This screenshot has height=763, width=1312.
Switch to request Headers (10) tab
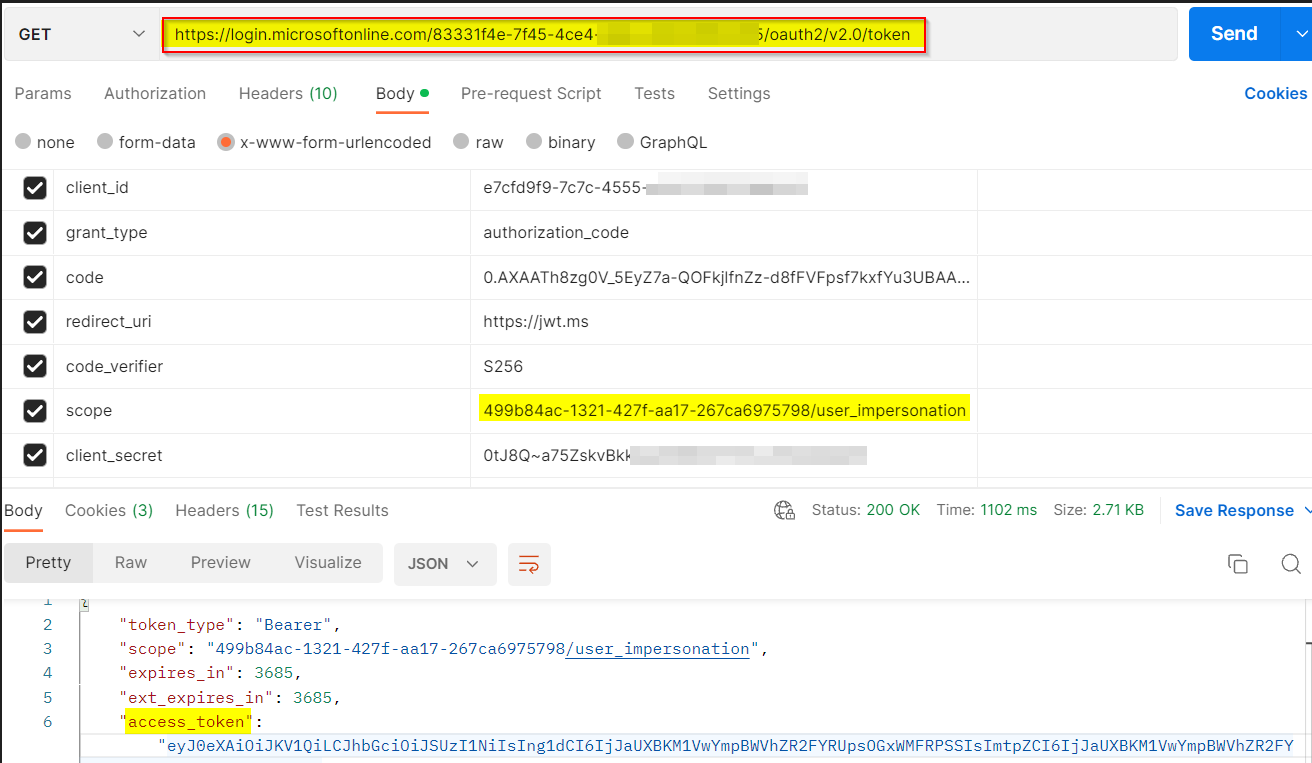(288, 94)
